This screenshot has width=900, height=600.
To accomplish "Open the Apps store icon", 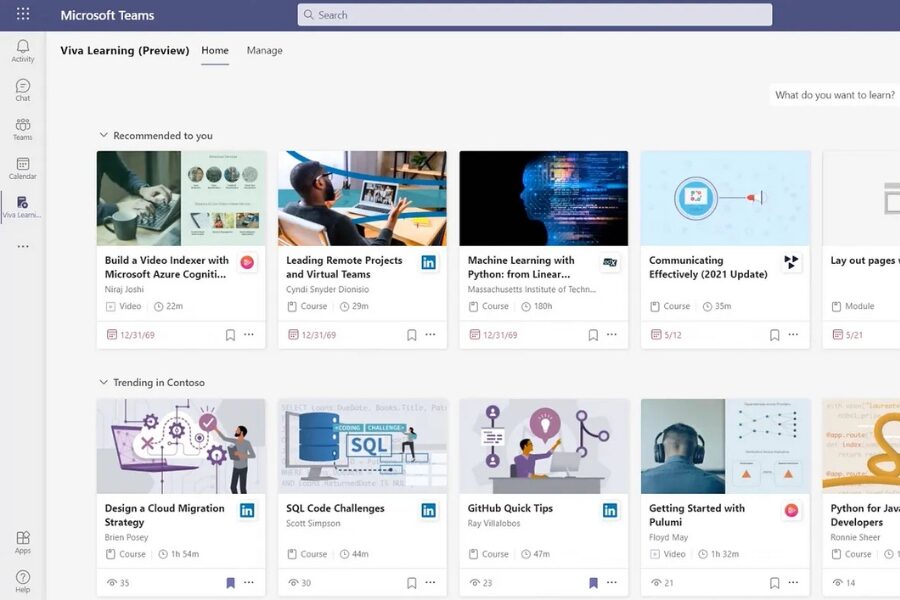I will coord(22,539).
